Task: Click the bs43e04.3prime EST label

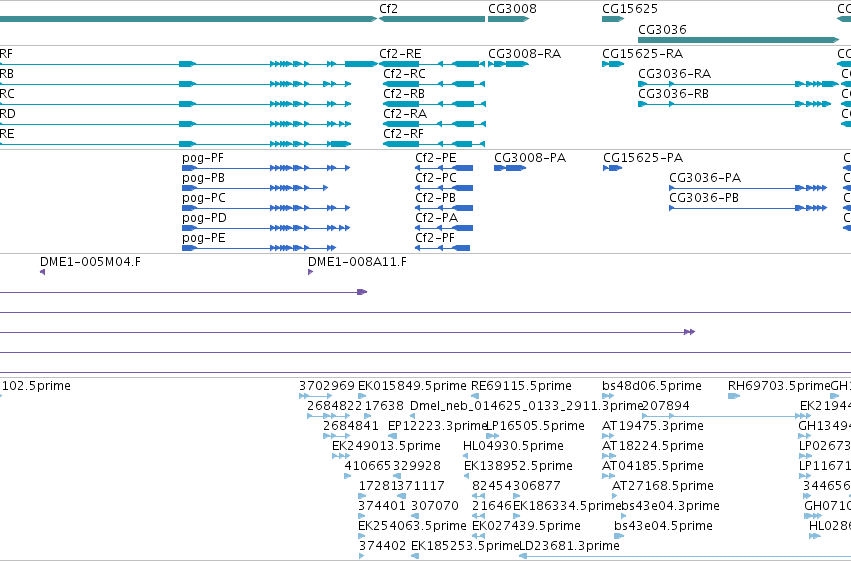Action: coord(670,506)
